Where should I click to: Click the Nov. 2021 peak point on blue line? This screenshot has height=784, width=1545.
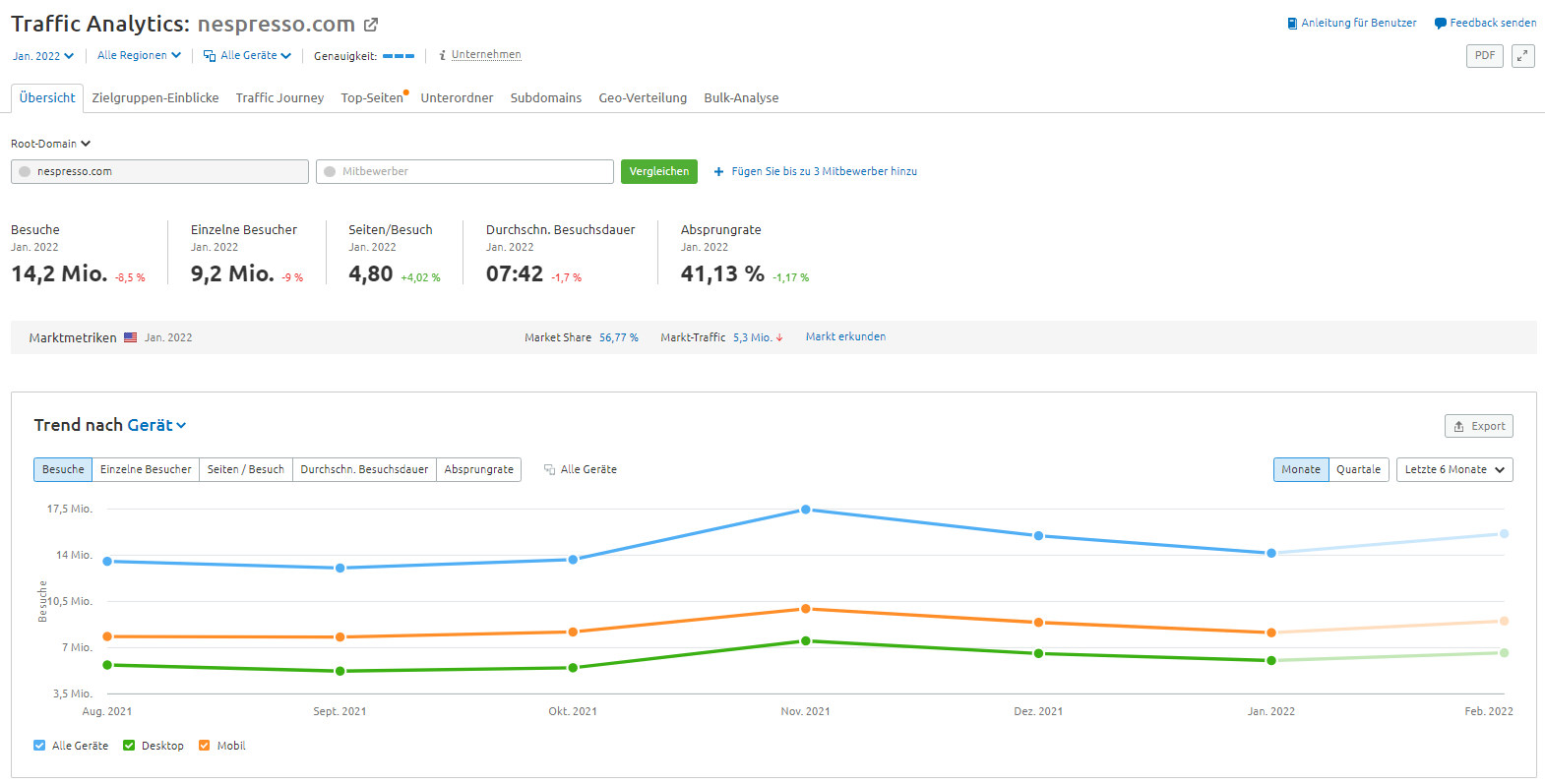806,510
